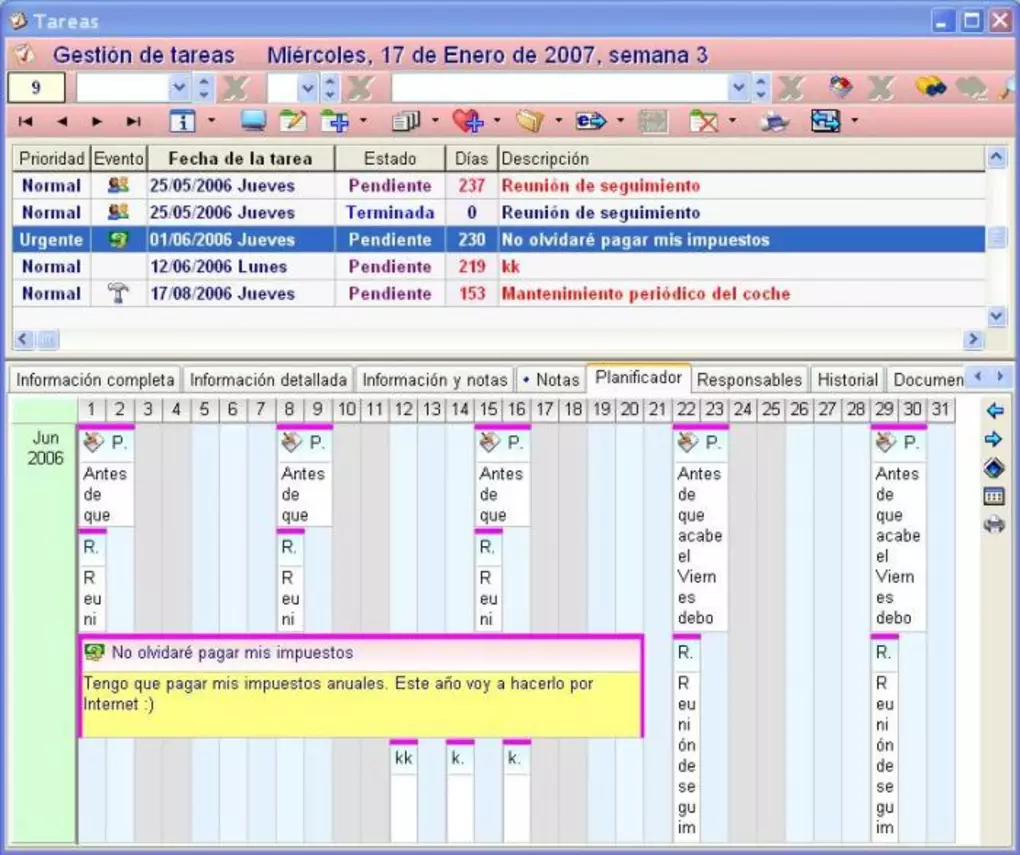This screenshot has height=855, width=1020.
Task: Open the wide filter combo box dropdown
Action: [x=739, y=88]
